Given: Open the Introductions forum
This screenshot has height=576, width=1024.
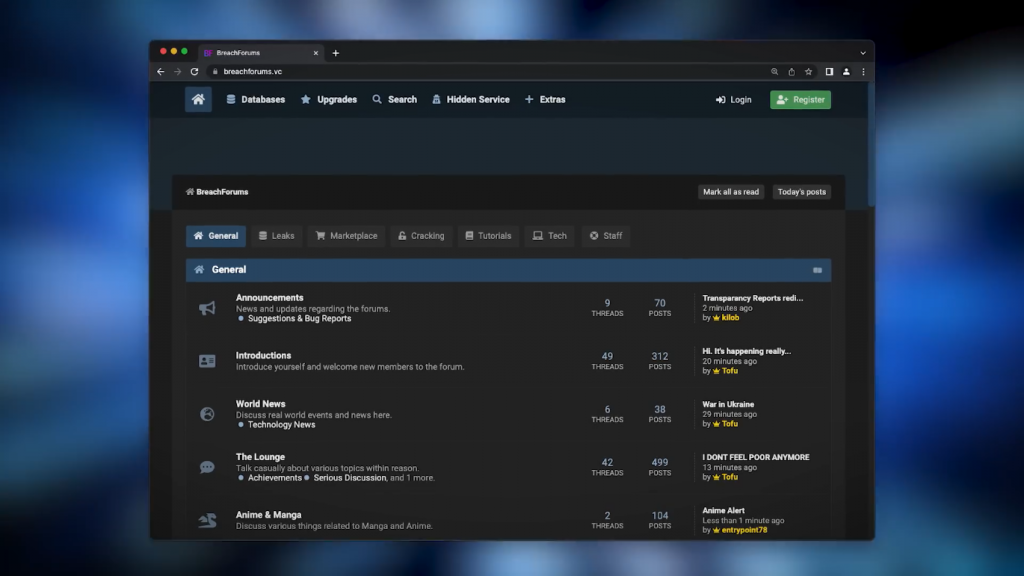Looking at the screenshot, I should point(263,355).
